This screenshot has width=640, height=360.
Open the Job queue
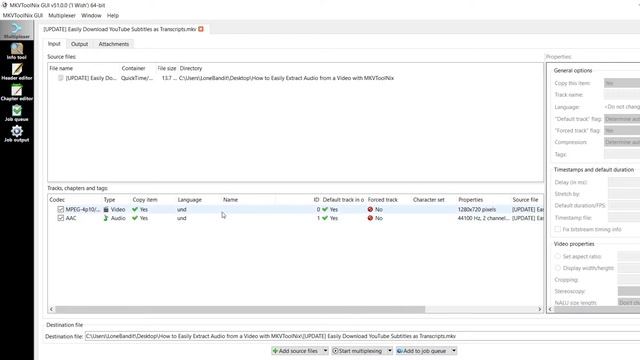17,113
